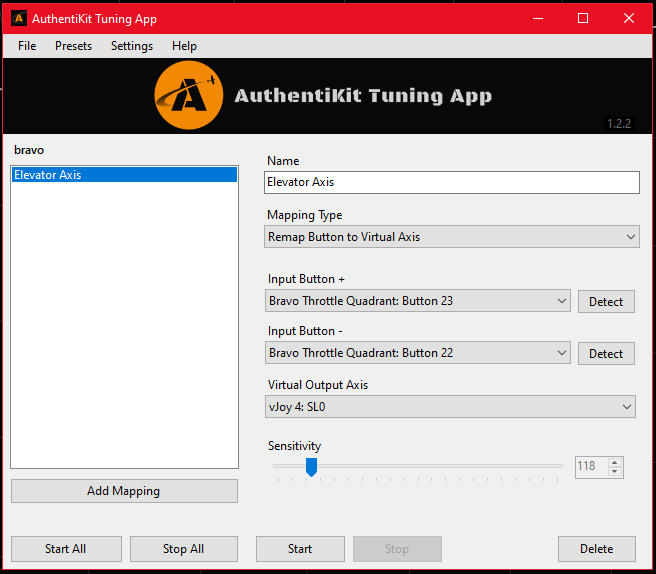The image size is (656, 574).
Task: Expand the Mapping Type dropdown
Action: coord(452,237)
